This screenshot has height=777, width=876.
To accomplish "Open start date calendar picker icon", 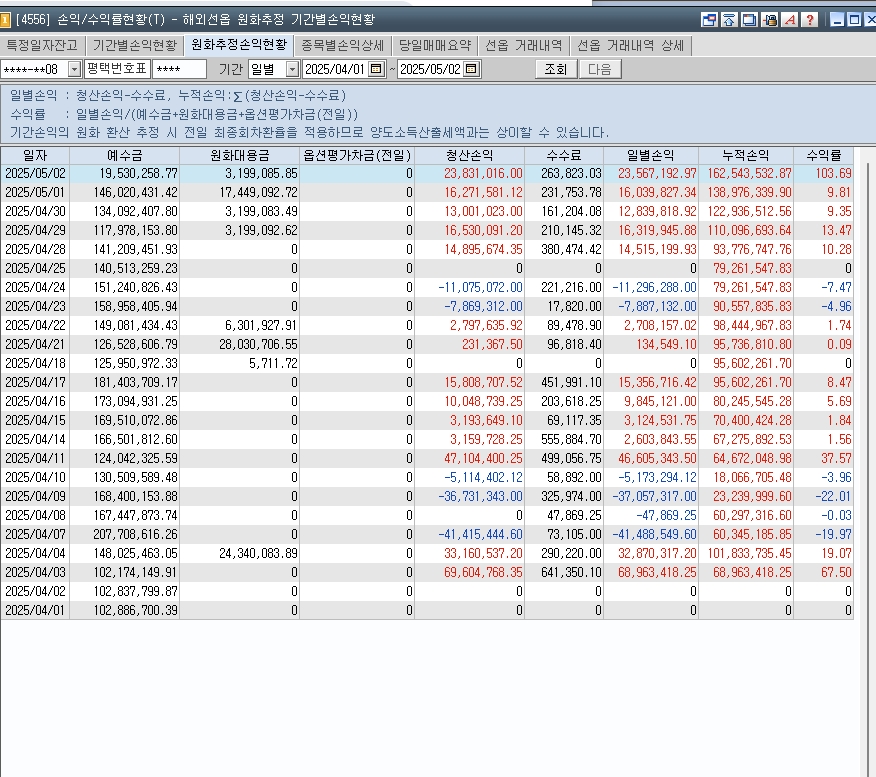I will tap(376, 69).
